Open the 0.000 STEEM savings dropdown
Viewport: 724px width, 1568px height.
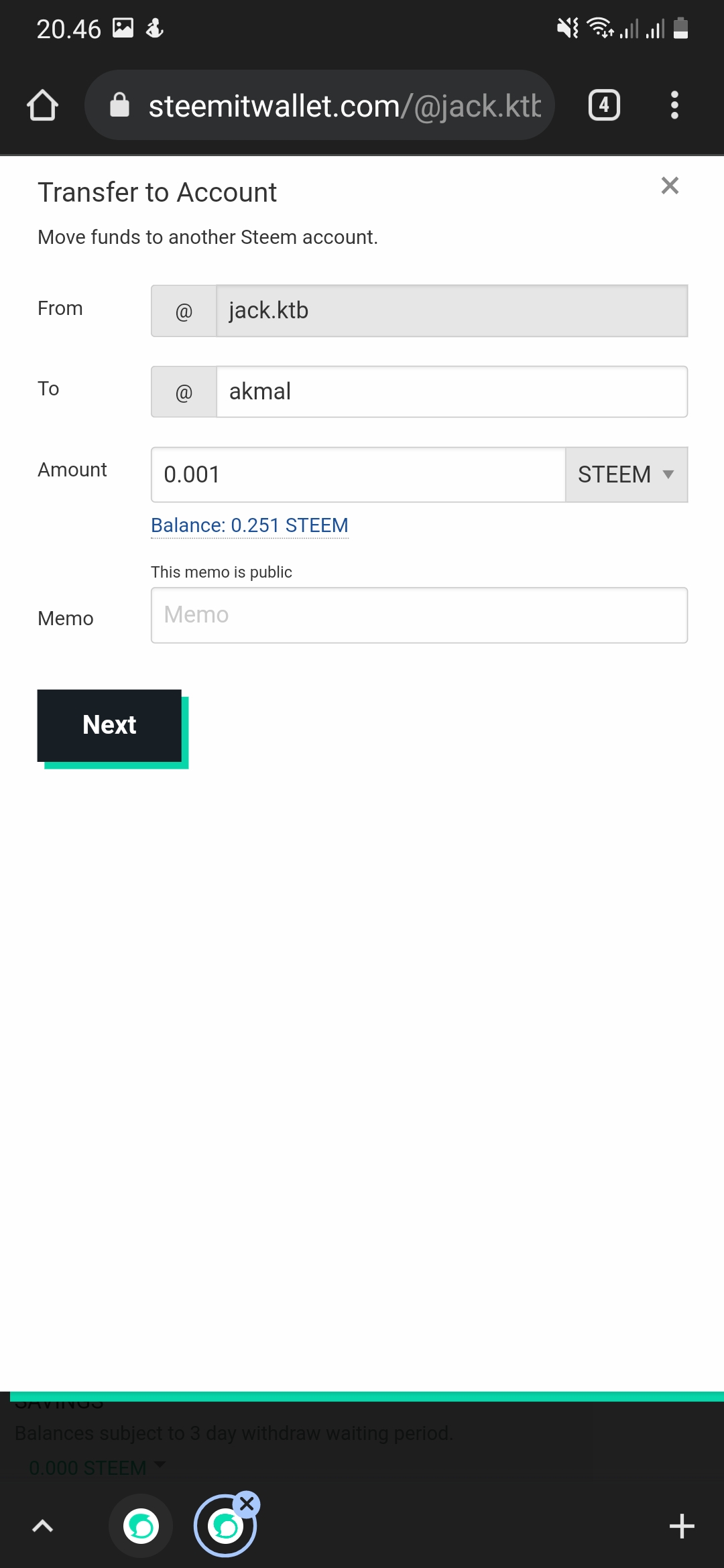point(97,1467)
